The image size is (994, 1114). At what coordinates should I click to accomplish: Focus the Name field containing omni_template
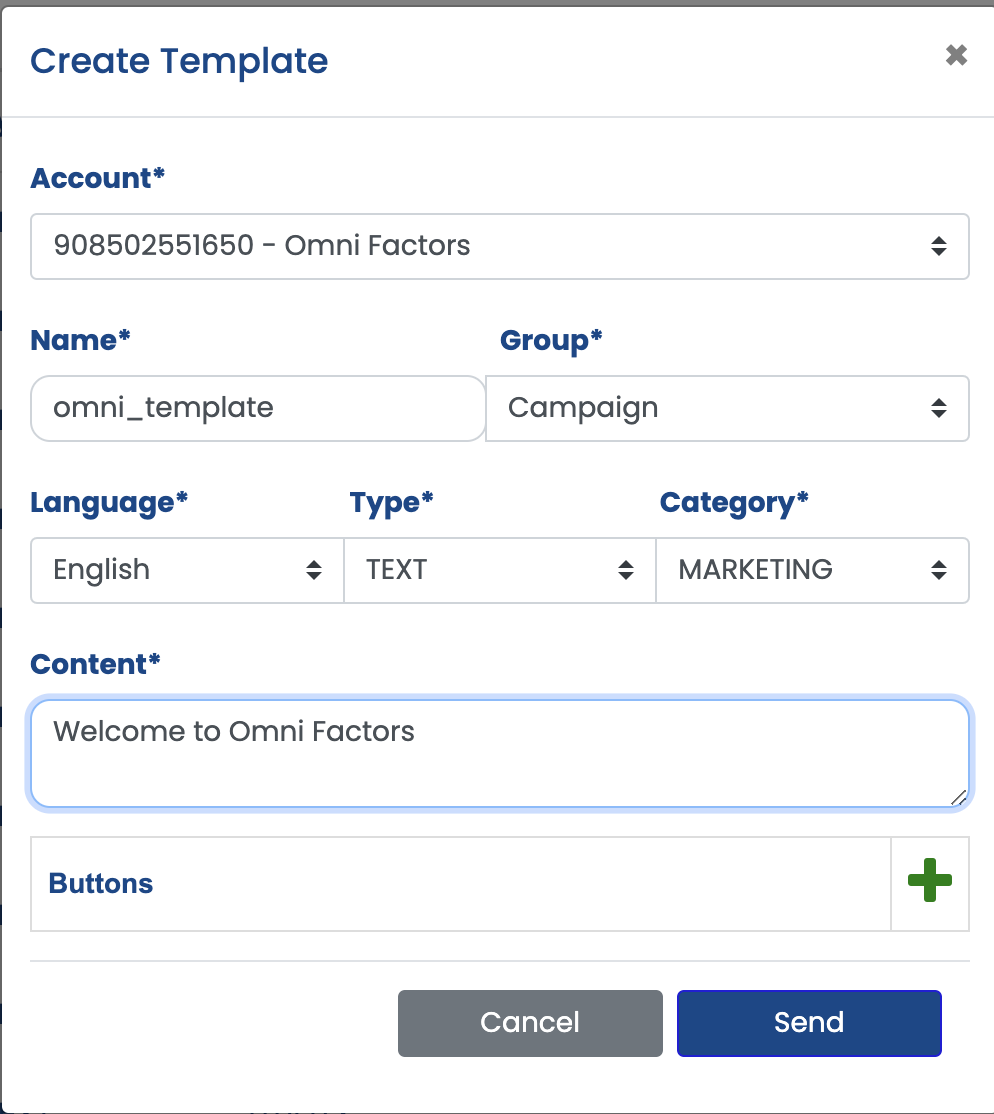click(x=258, y=409)
